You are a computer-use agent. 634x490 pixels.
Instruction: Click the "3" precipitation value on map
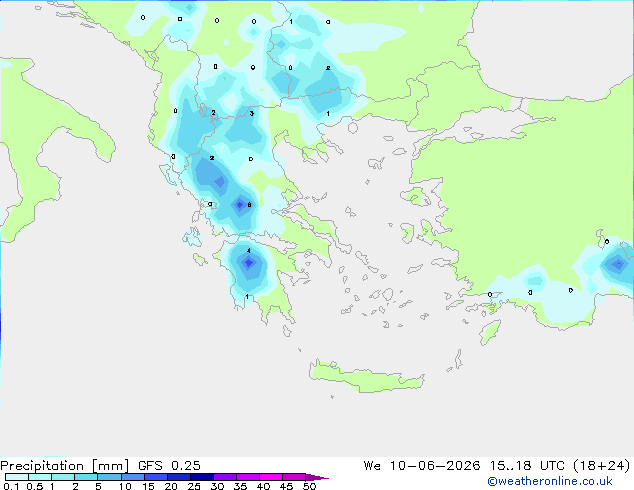click(251, 113)
